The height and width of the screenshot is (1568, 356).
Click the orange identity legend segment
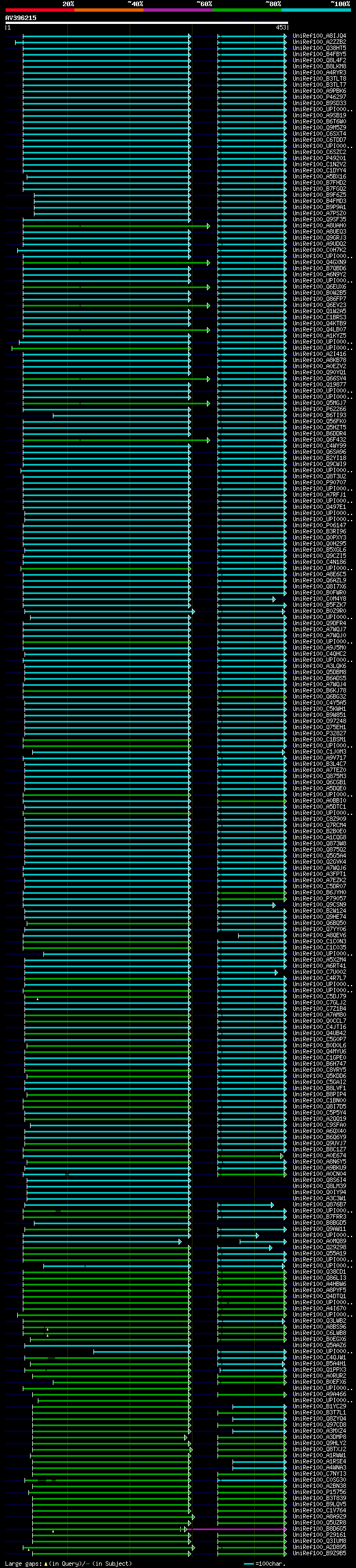coord(109,11)
